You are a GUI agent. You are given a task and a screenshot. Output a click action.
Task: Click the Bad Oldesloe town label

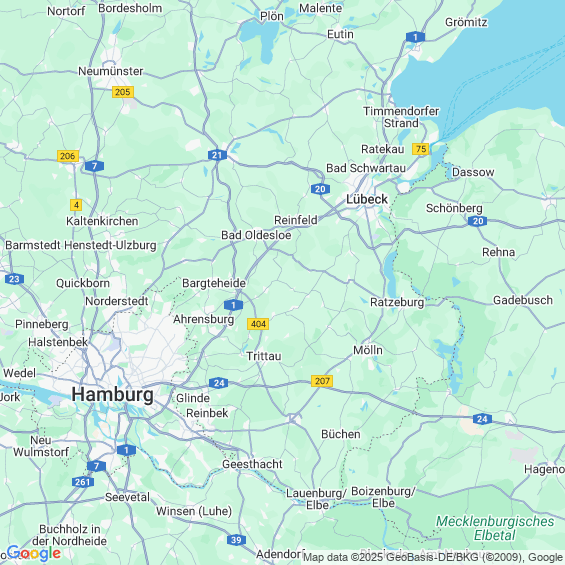[256, 235]
